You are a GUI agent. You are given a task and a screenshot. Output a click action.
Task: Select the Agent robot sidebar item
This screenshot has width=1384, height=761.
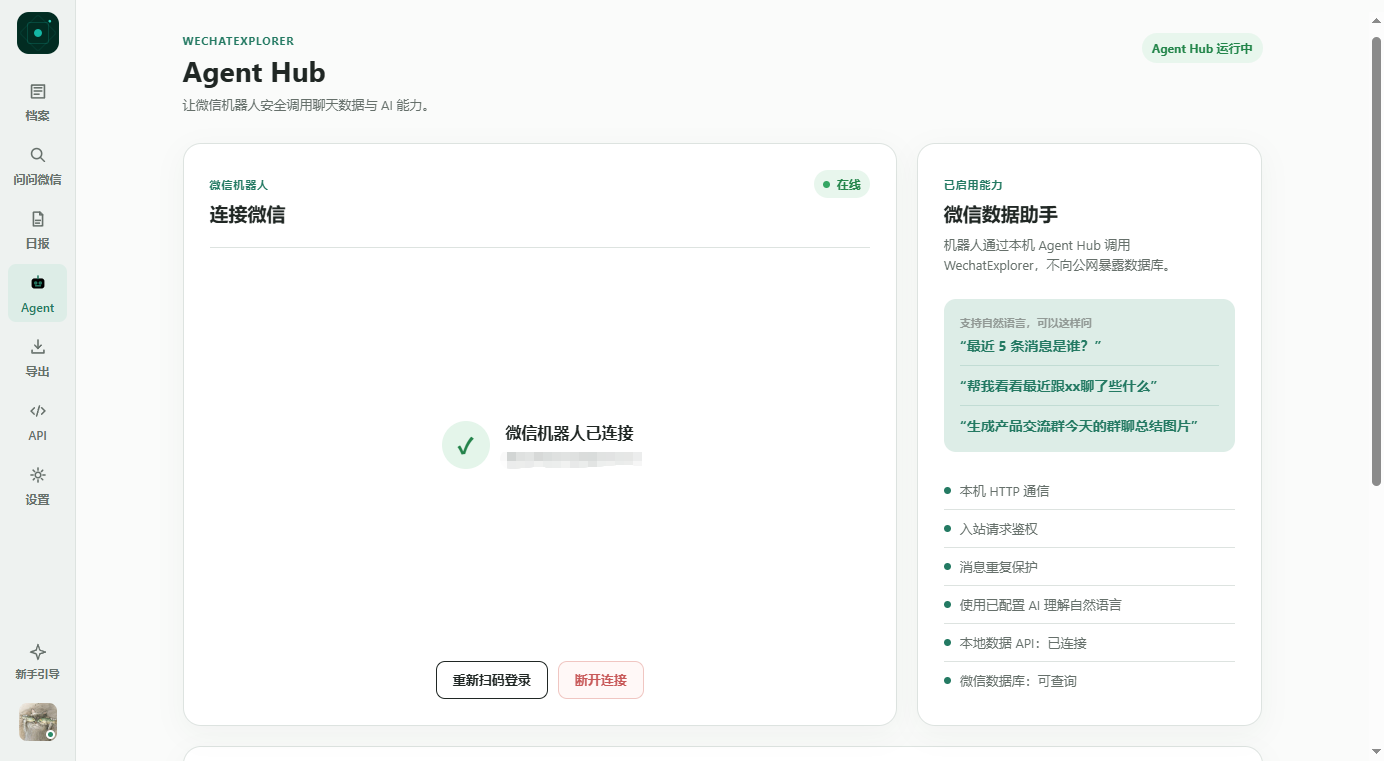click(38, 294)
